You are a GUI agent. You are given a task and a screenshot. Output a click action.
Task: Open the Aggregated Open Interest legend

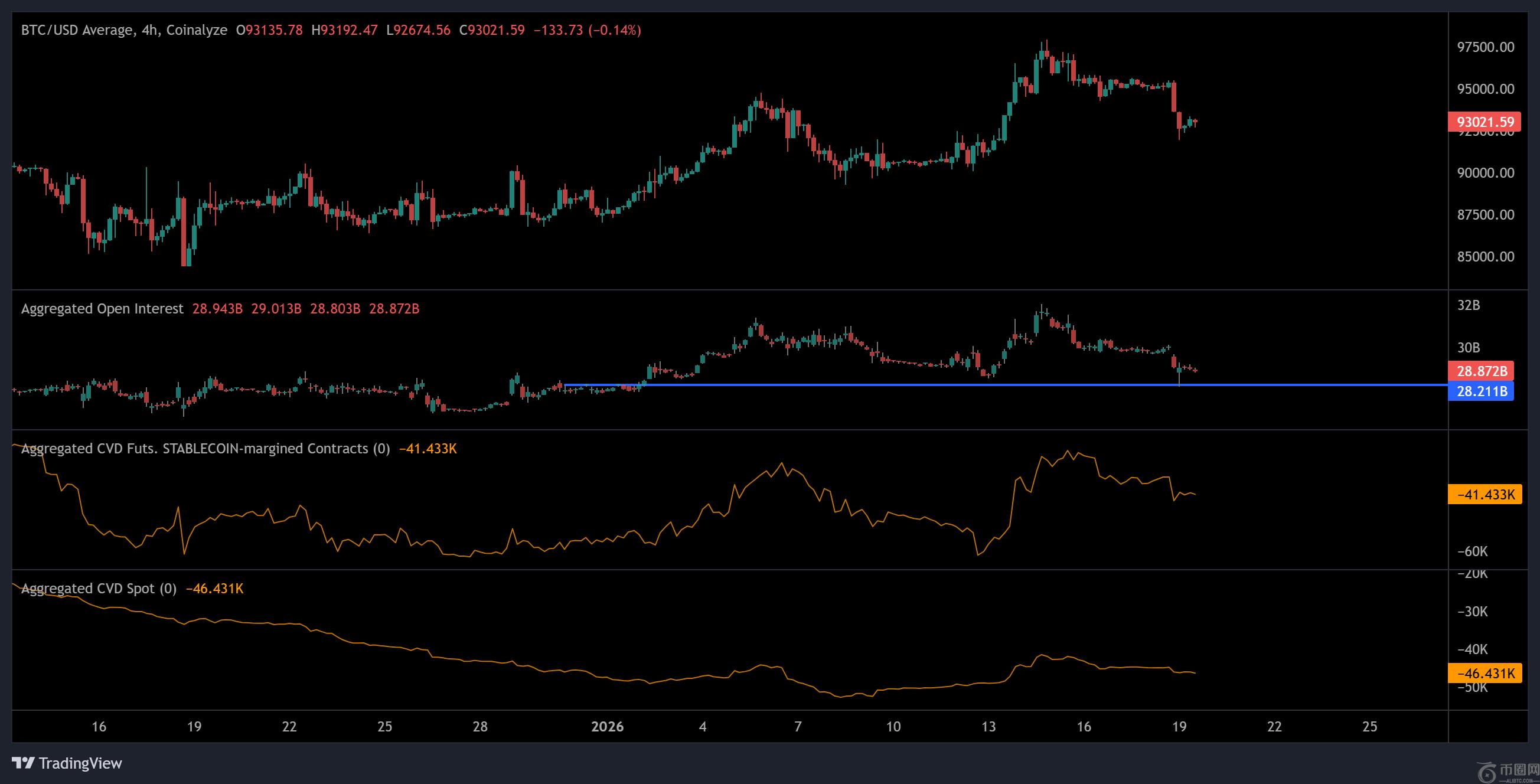click(x=102, y=309)
